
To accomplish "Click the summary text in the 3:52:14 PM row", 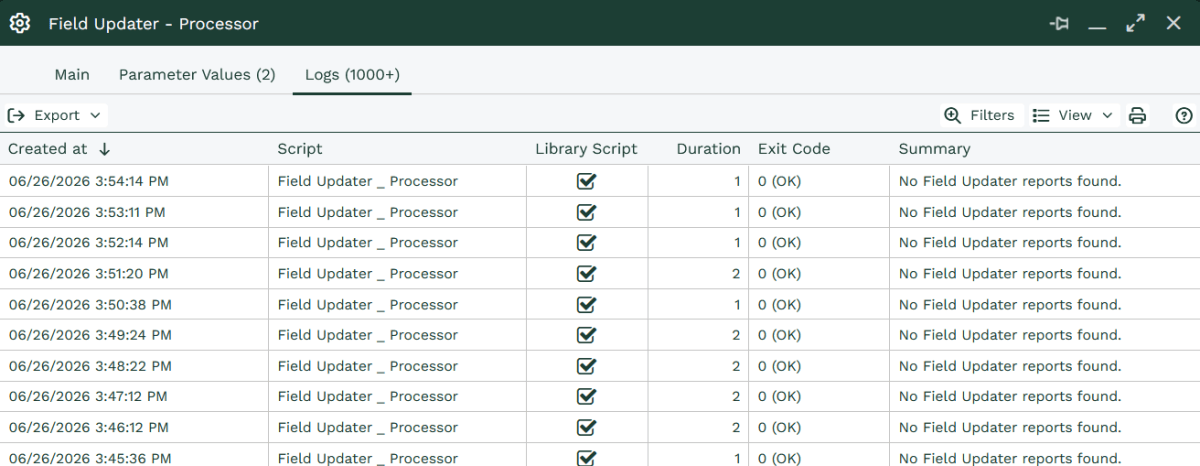I will click(x=1010, y=243).
